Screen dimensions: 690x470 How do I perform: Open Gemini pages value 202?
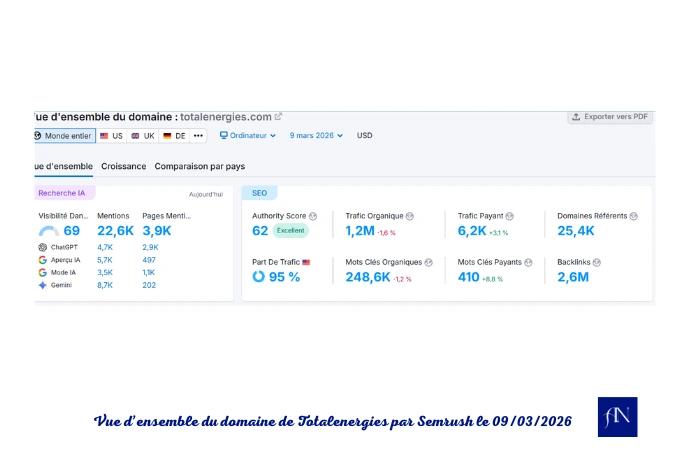click(149, 285)
